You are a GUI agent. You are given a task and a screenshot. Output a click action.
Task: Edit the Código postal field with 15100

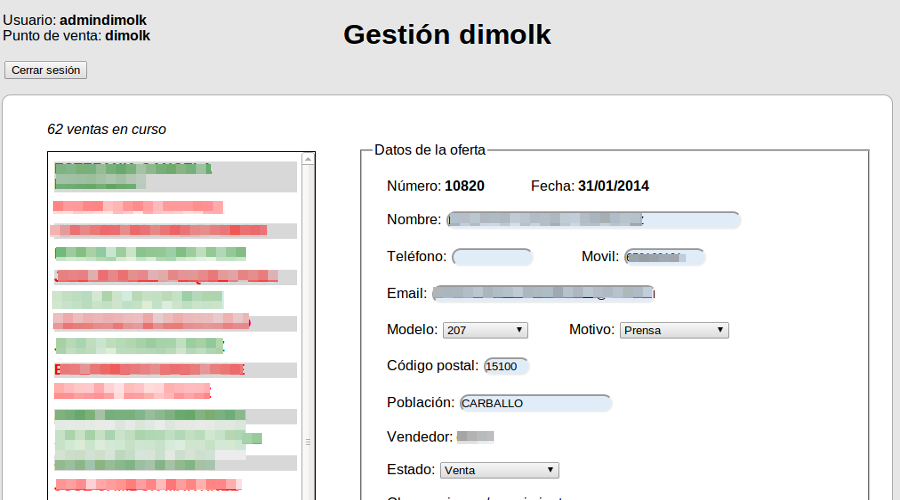pos(505,366)
